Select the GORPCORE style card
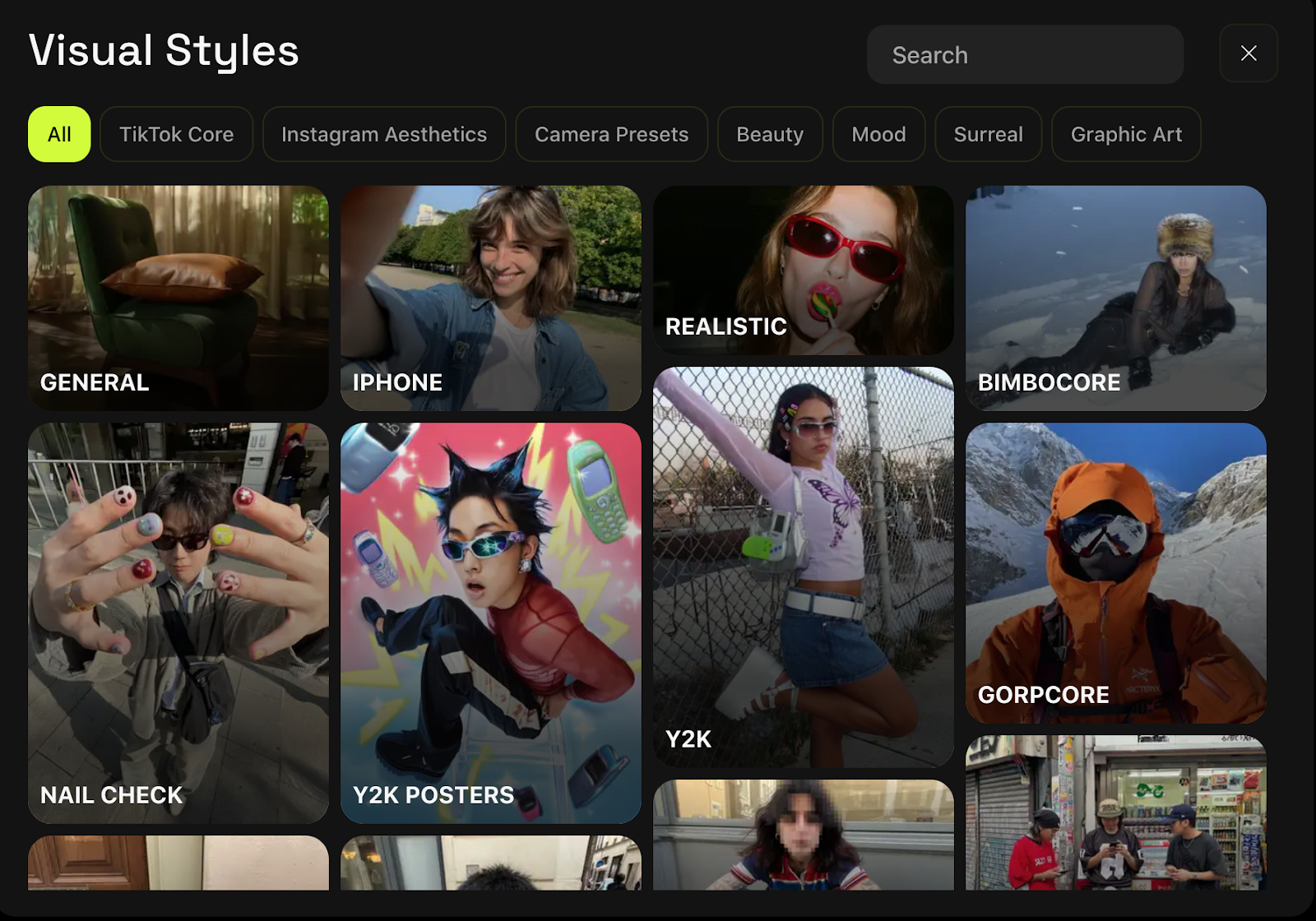 (1116, 573)
